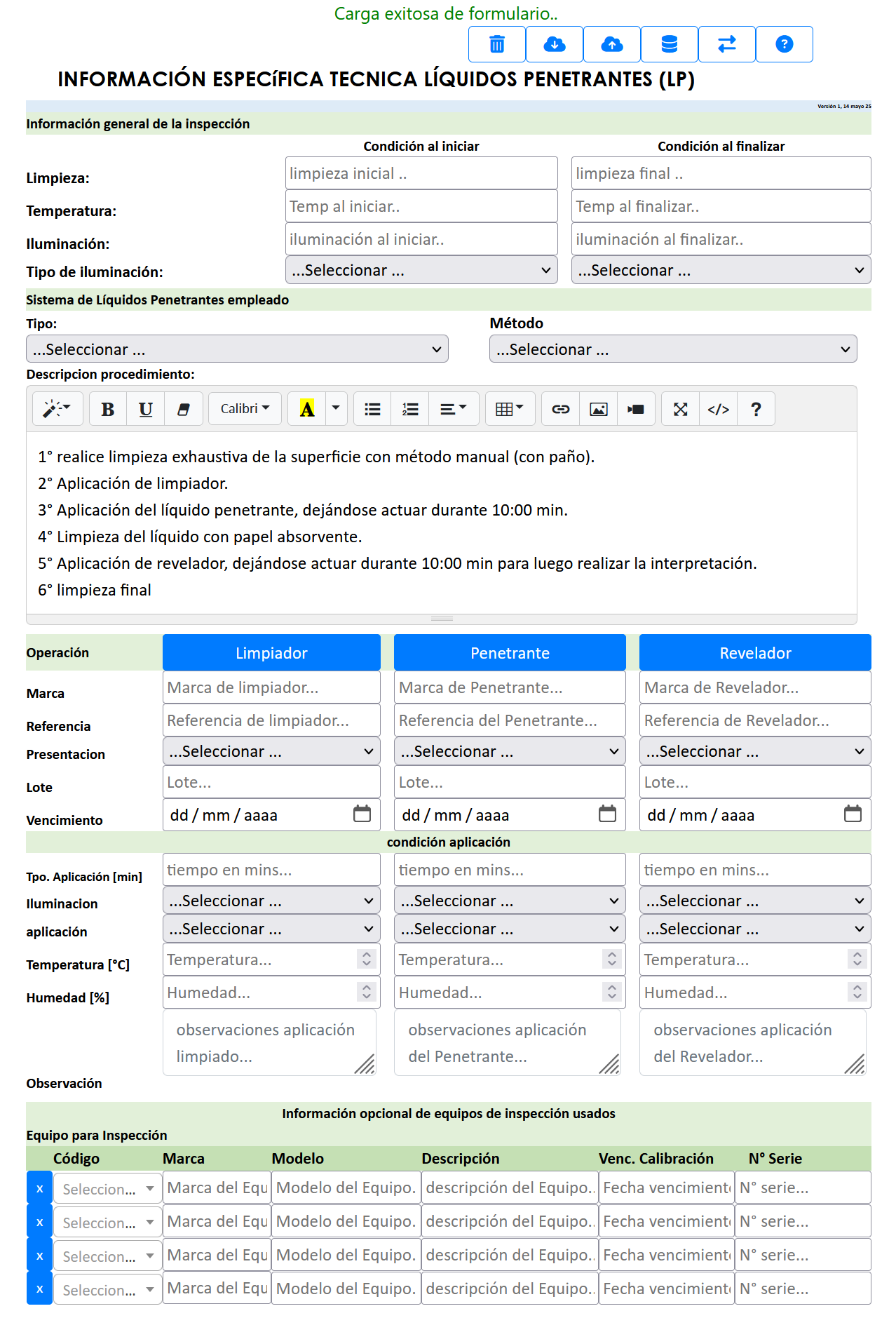Screen dimensions: 896x1325
Task: Click the cloud upload icon button
Action: coord(612,44)
